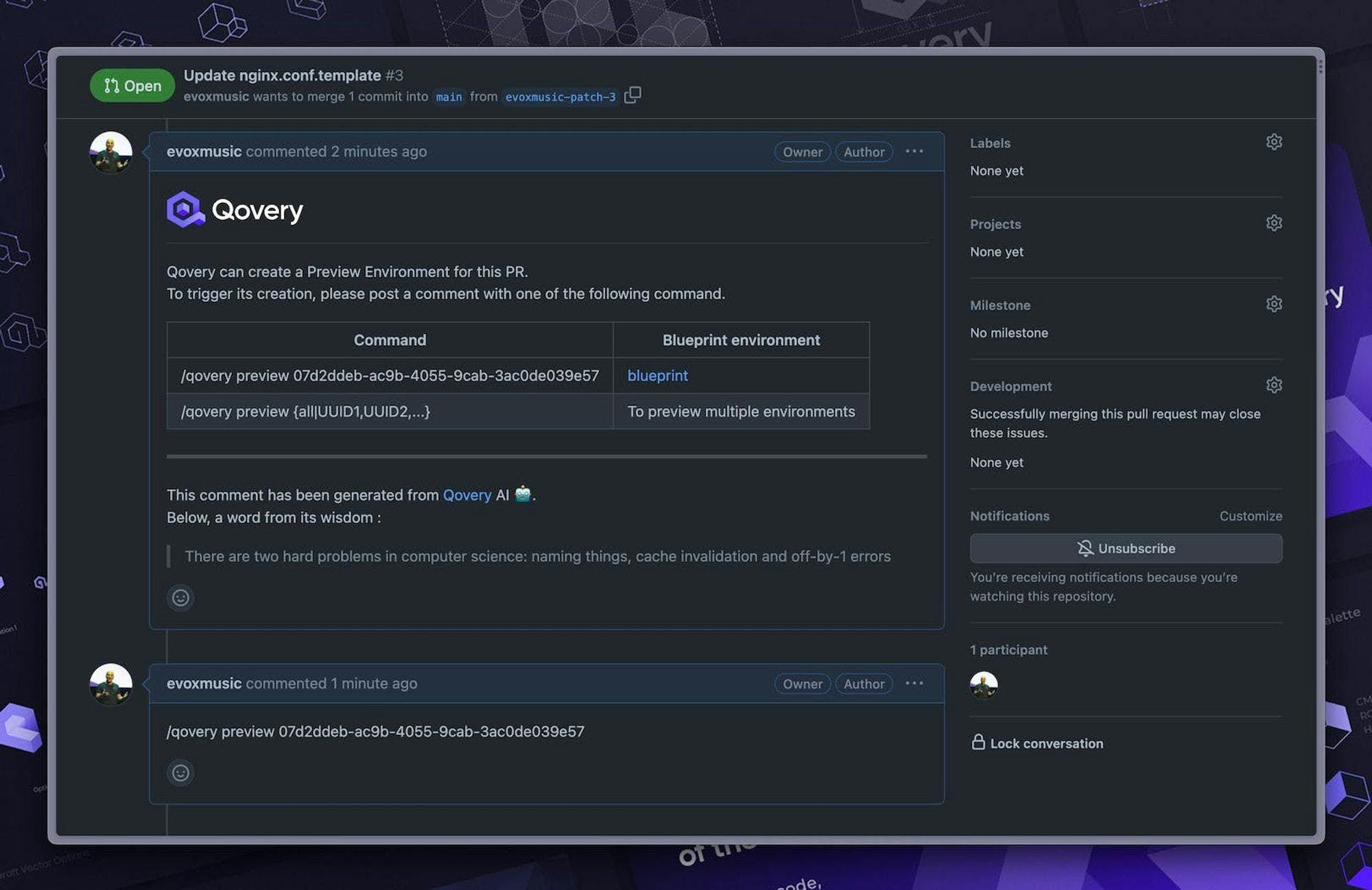Click the gear icon next to Development
The height and width of the screenshot is (890, 1372).
tap(1275, 385)
